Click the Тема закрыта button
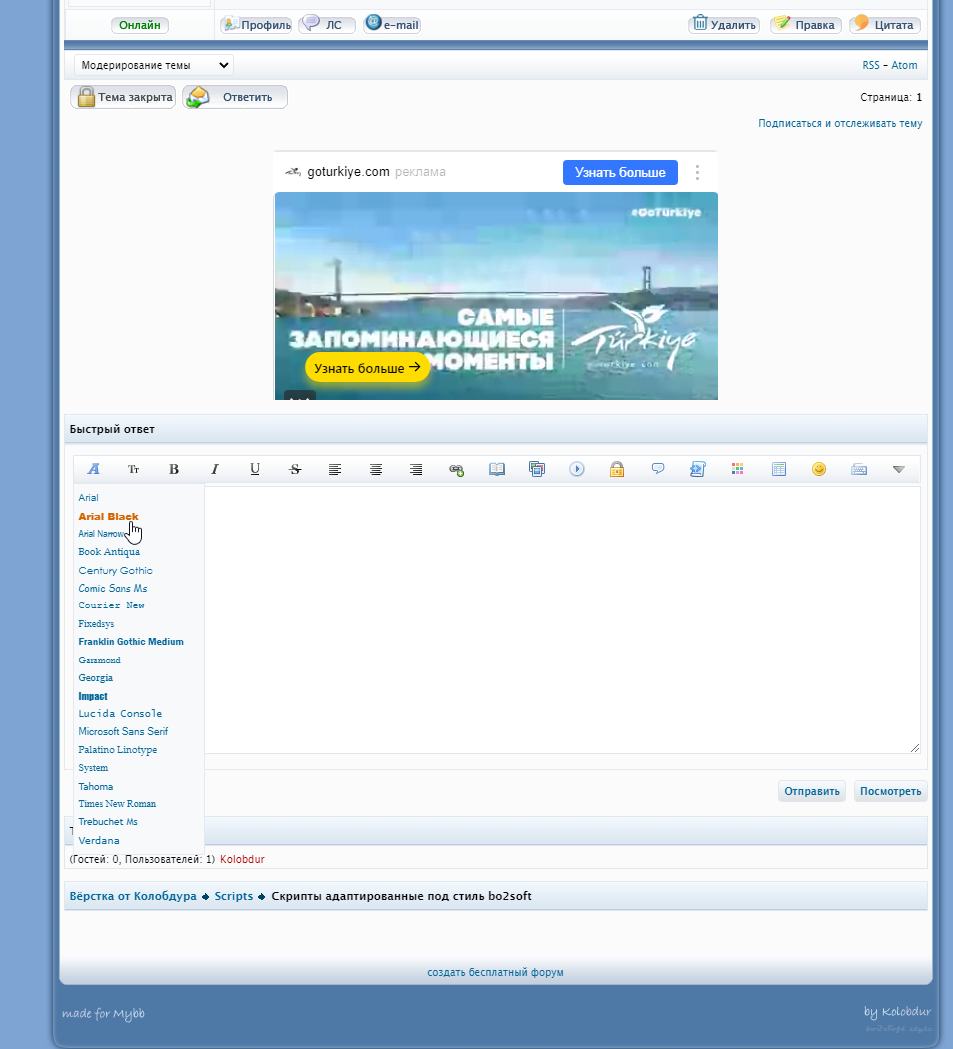 pos(123,97)
